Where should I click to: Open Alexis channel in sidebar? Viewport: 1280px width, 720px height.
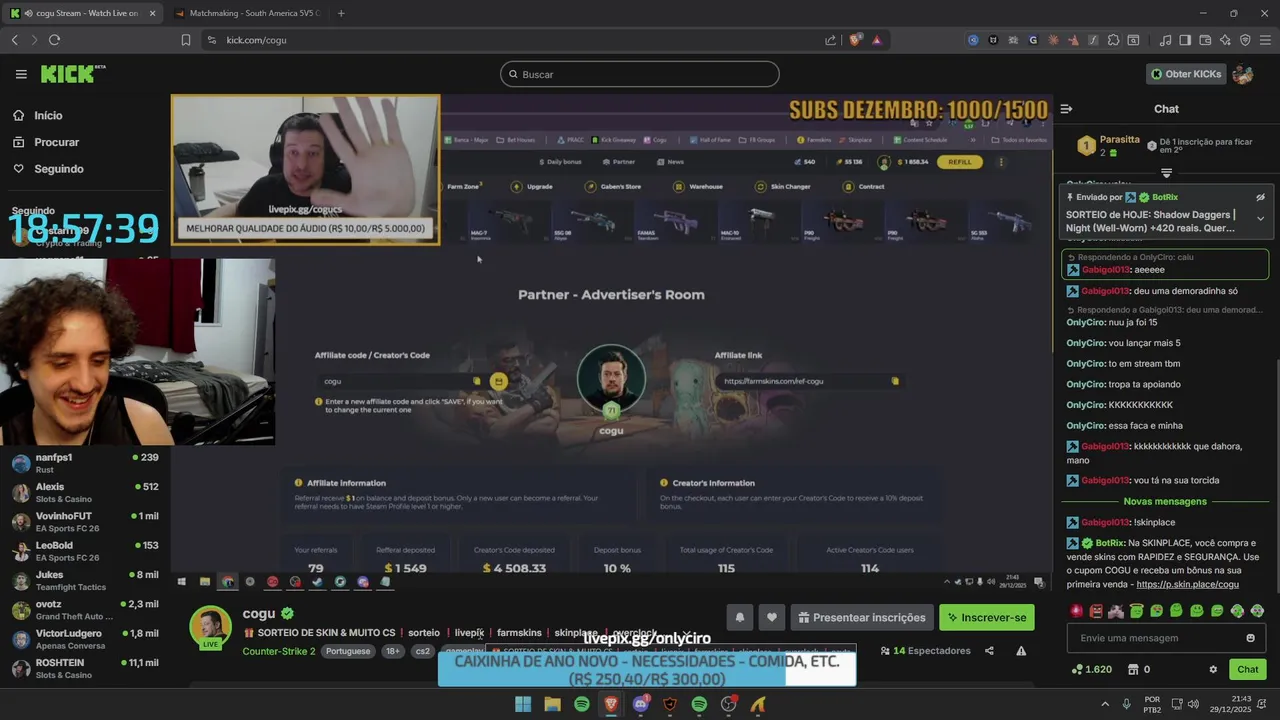pos(85,492)
